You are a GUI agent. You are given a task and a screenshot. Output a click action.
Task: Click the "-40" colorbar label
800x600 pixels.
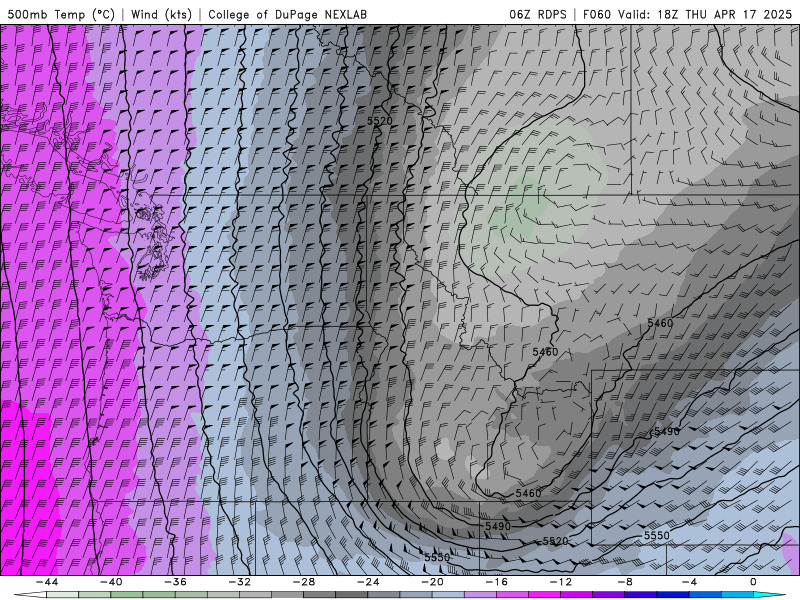[x=111, y=582]
